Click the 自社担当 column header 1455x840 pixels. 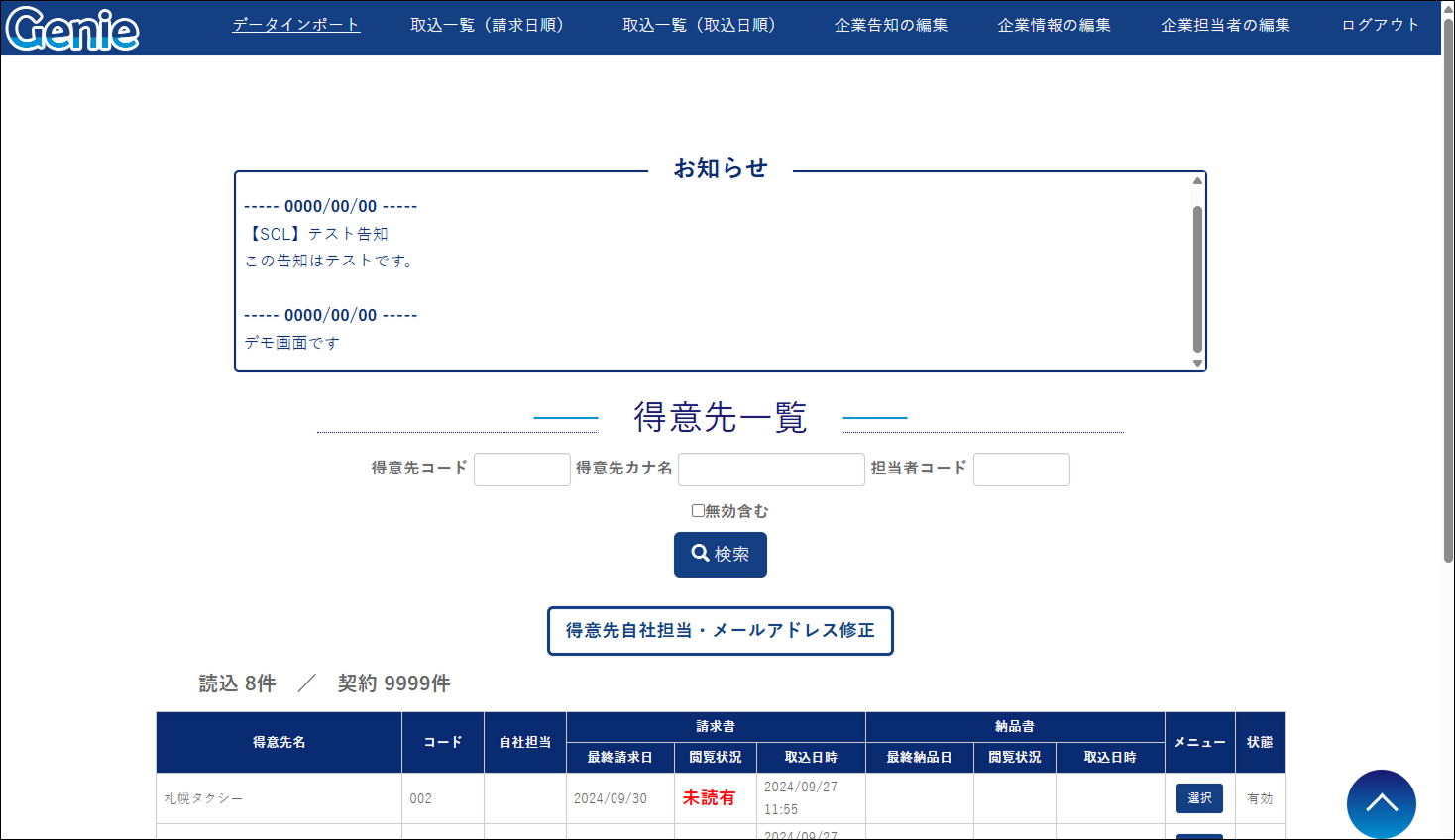[x=524, y=742]
